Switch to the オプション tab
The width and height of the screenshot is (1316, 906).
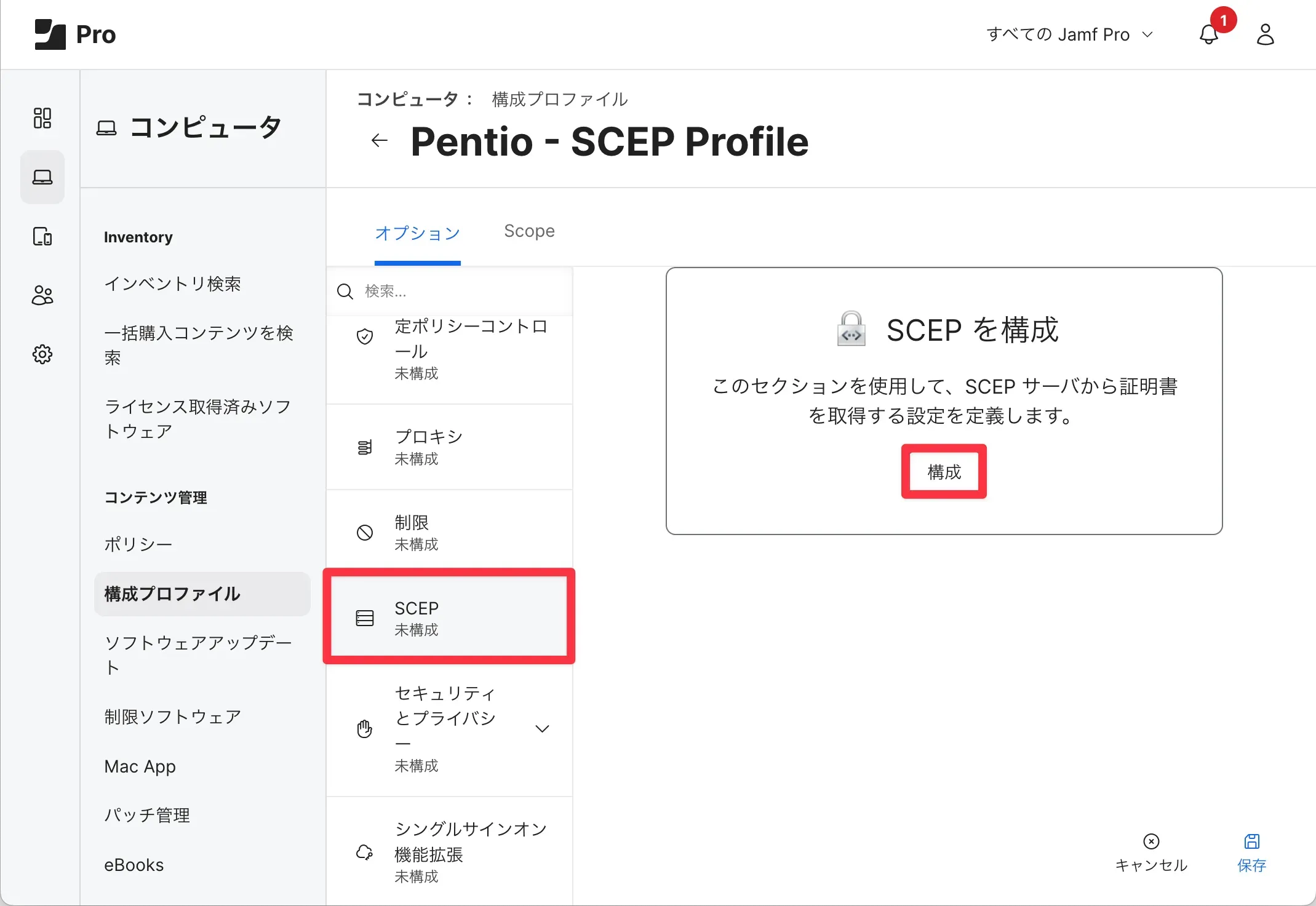coord(417,233)
